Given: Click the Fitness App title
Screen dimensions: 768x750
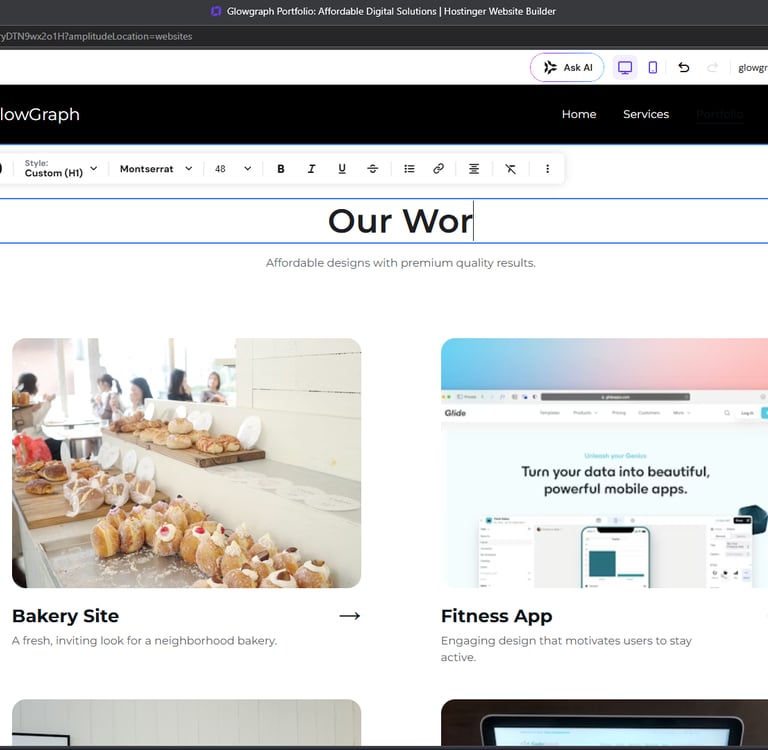Looking at the screenshot, I should (x=497, y=616).
